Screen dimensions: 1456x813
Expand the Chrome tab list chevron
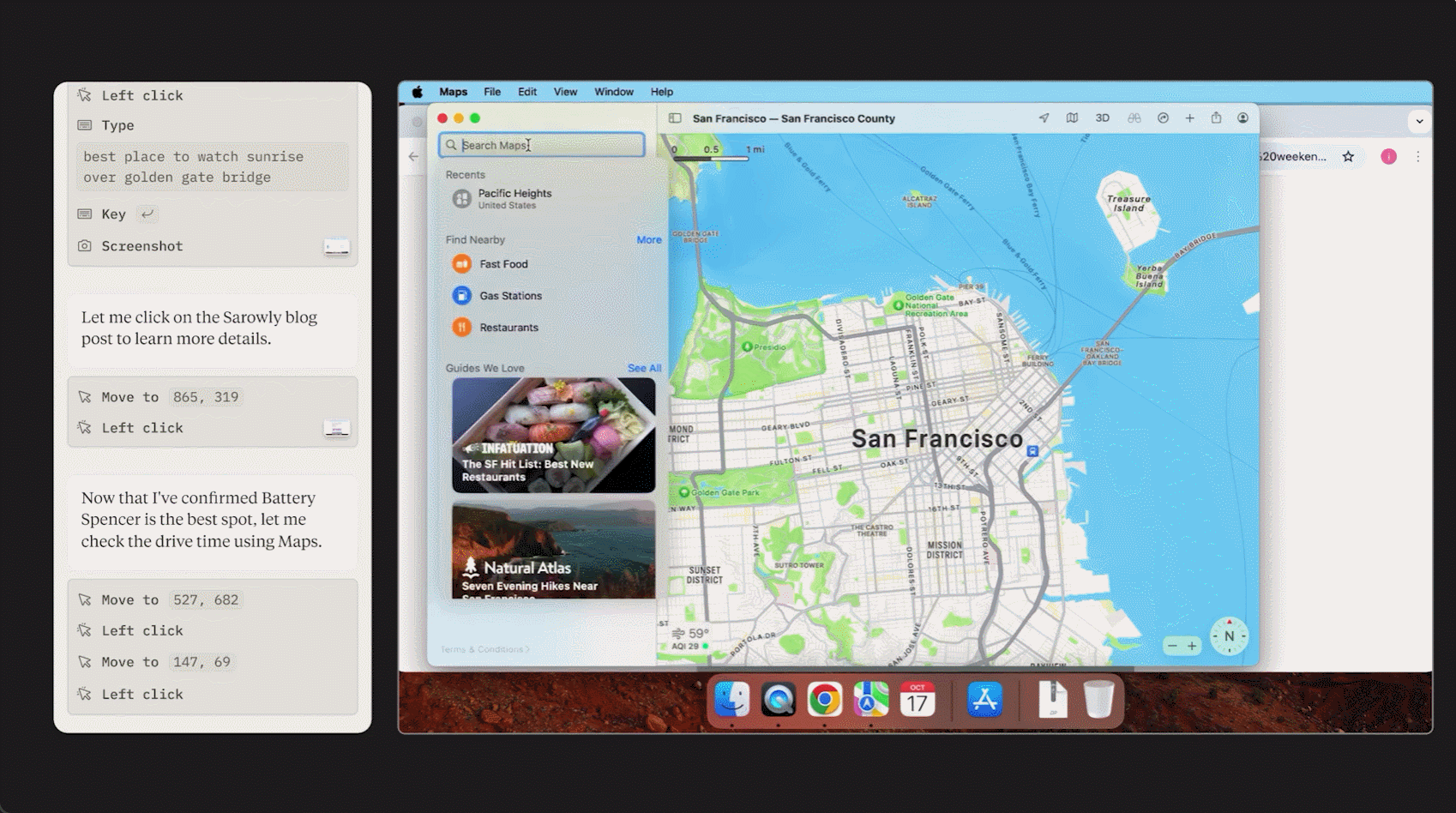(1419, 121)
